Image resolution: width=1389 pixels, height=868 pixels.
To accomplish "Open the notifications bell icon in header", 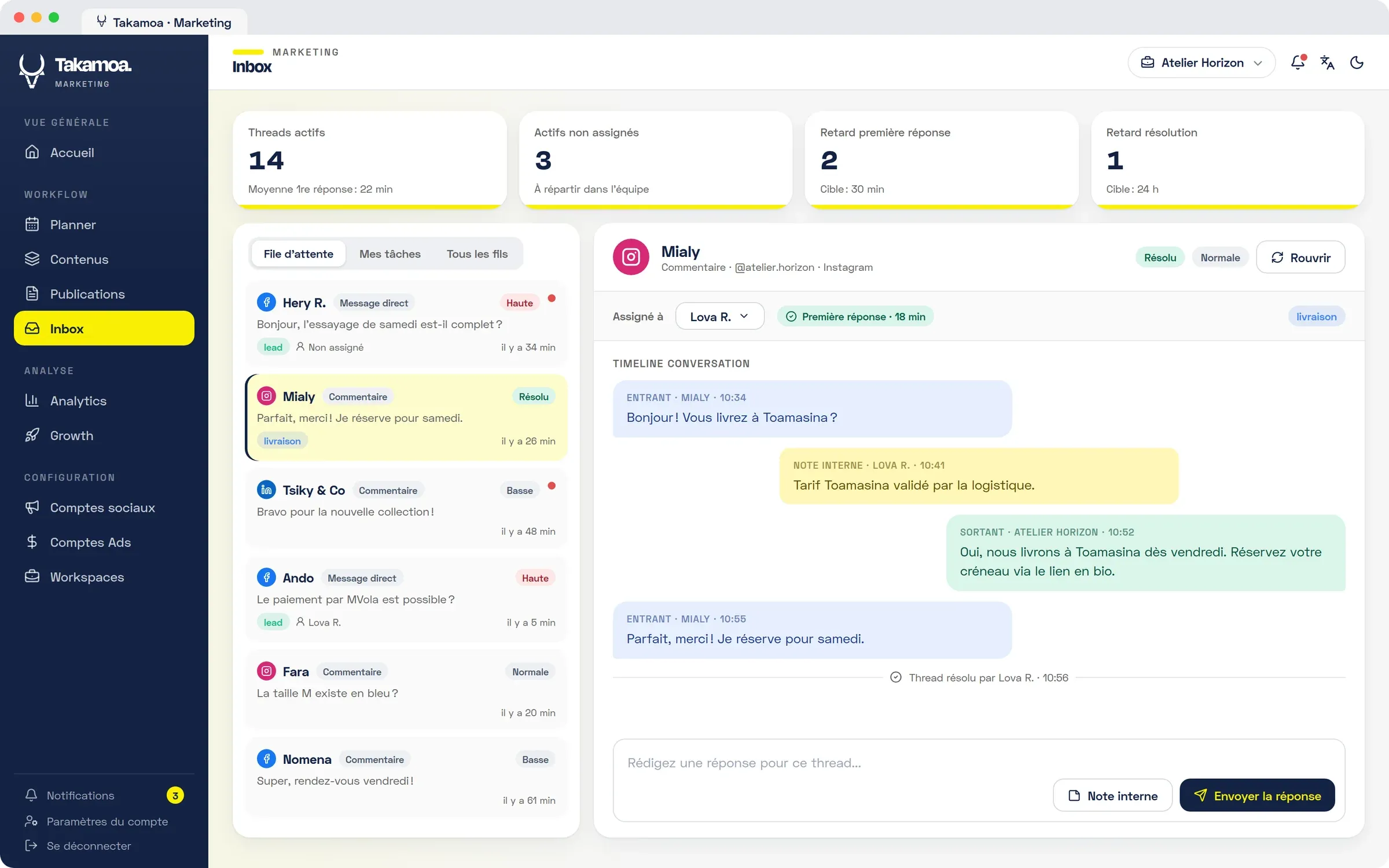I will 1298,62.
